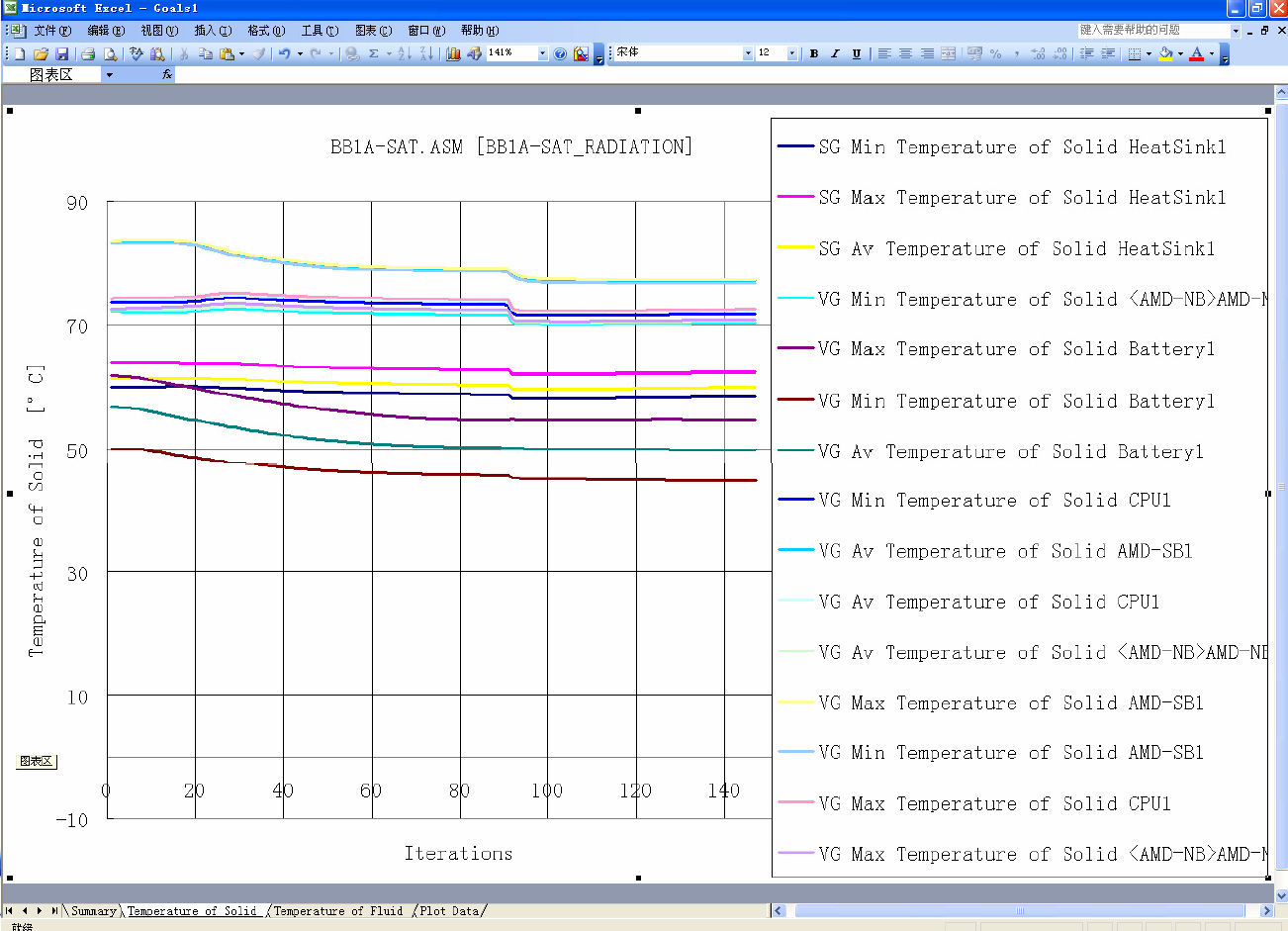Expand the help search box dropdown arrow
The height and width of the screenshot is (931, 1288).
[1236, 31]
